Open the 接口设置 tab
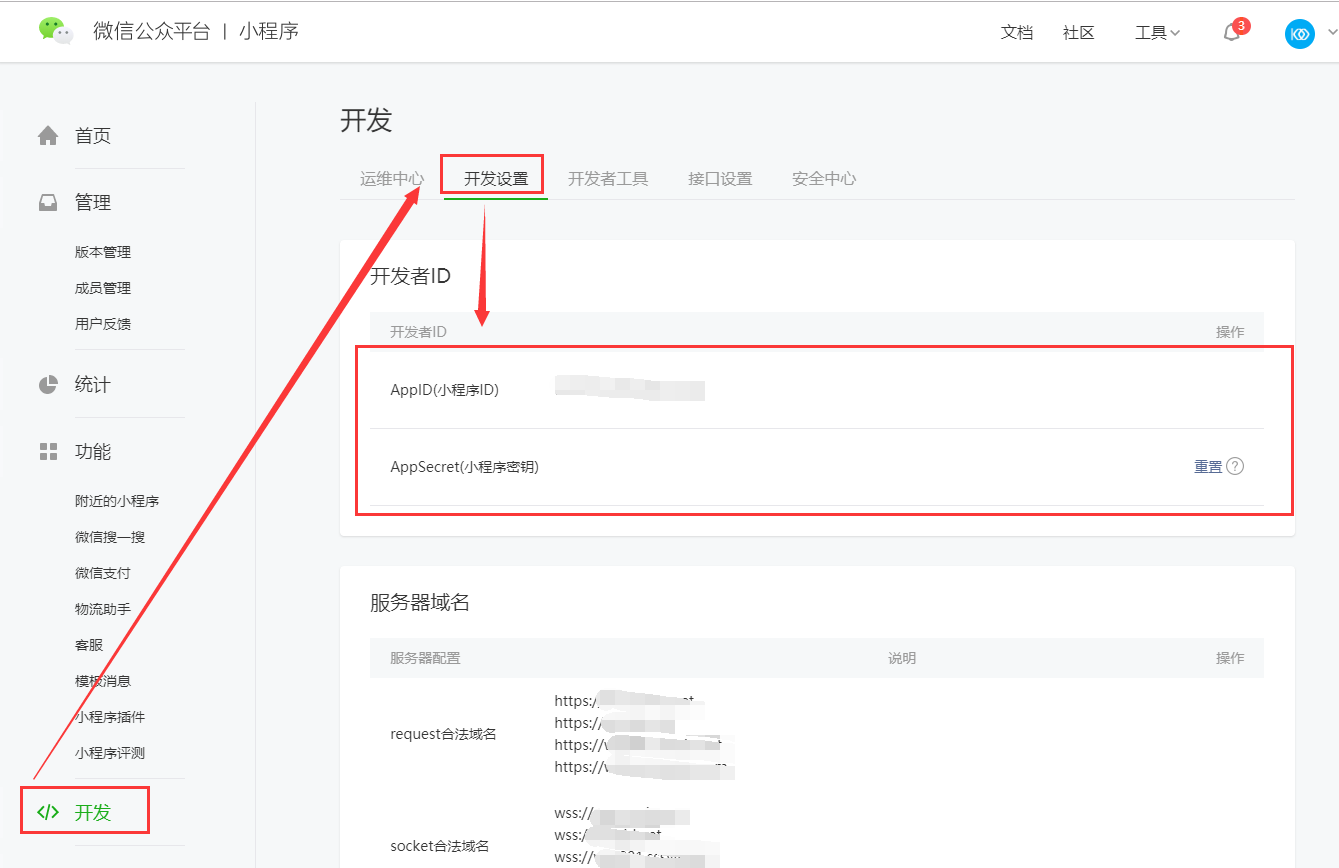The height and width of the screenshot is (868, 1339). click(x=720, y=179)
